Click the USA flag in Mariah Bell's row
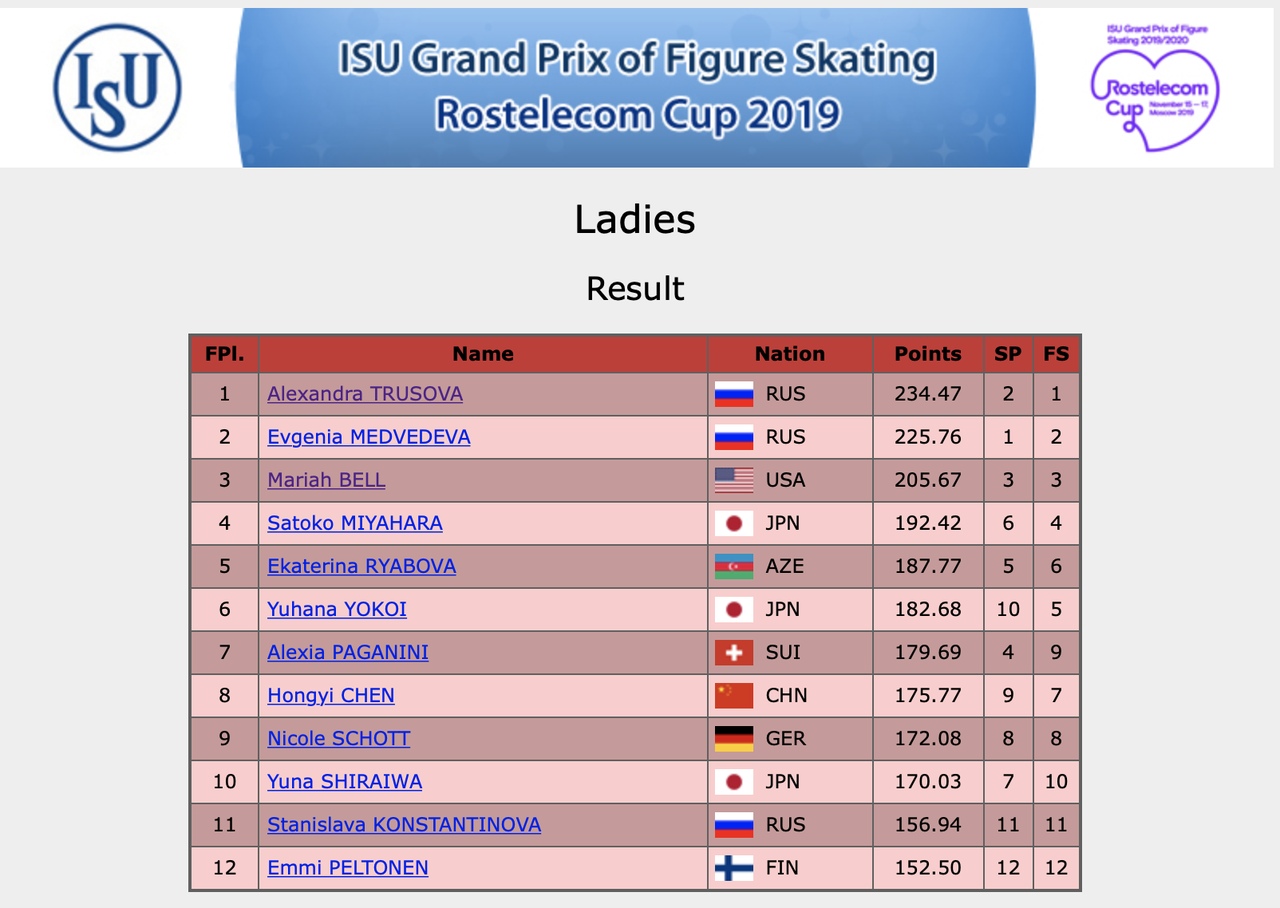This screenshot has width=1280, height=908. tap(734, 480)
